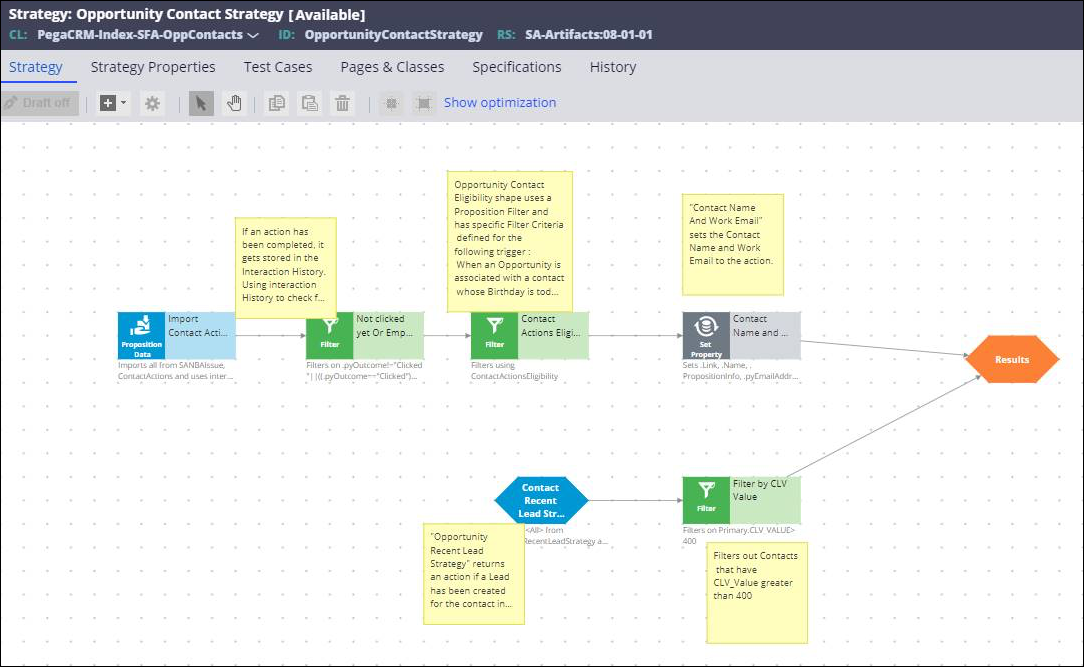Image resolution: width=1084 pixels, height=667 pixels.
Task: Select the pointer arrow tool
Action: tap(201, 103)
